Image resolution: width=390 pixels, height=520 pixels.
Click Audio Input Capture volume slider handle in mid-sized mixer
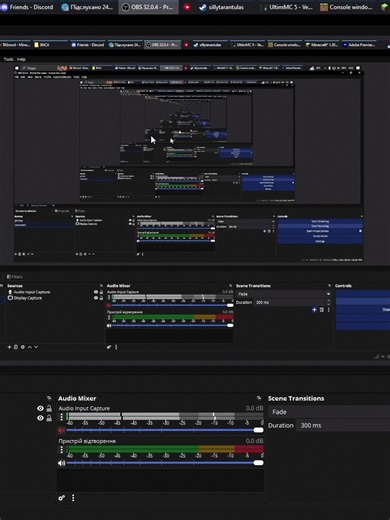click(230, 305)
